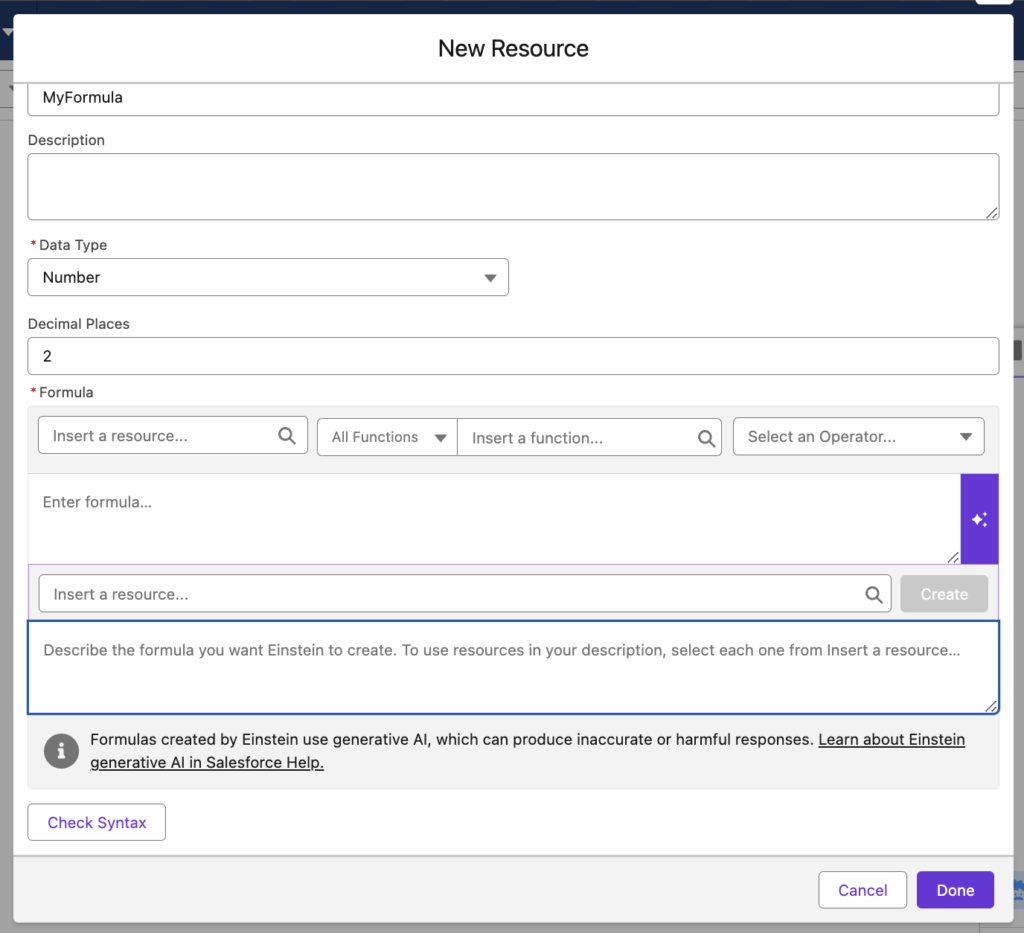
Task: Click the Done button
Action: pyautogui.click(x=955, y=890)
